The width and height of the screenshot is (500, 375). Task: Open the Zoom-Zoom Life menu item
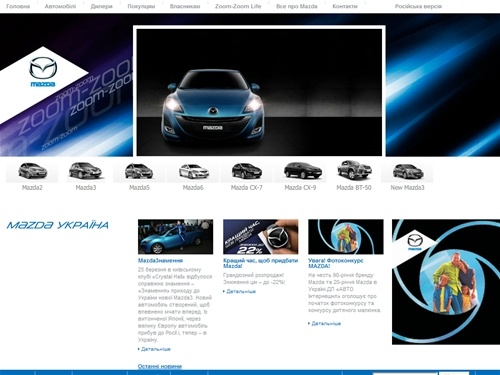pos(238,6)
